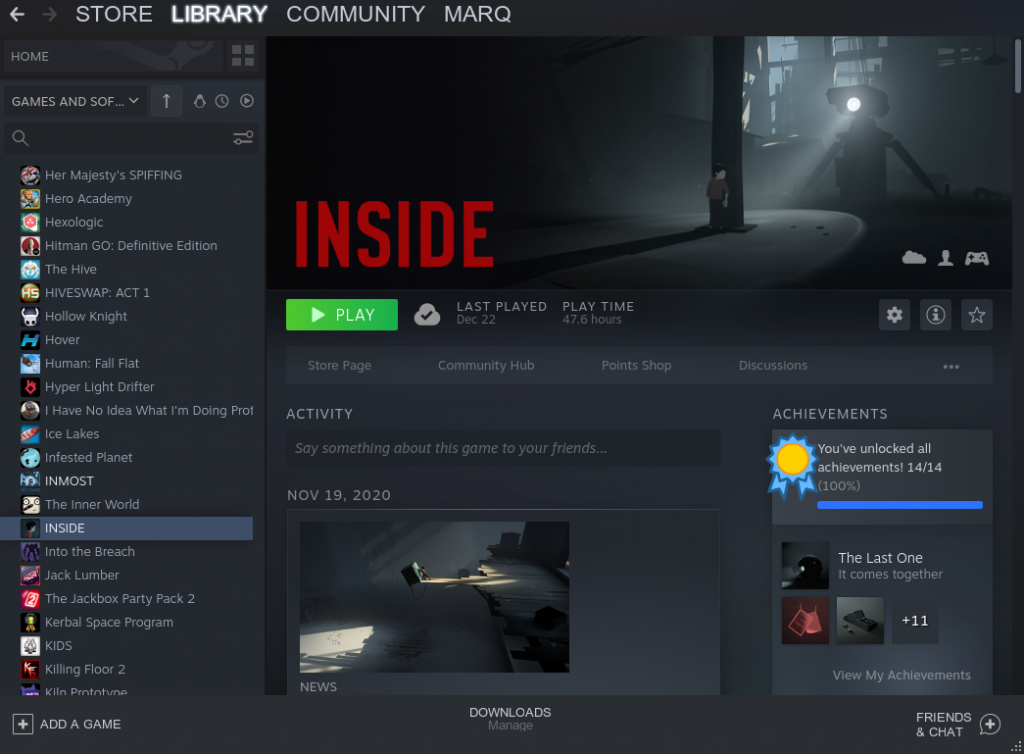Open the three-dots more links menu

click(x=951, y=366)
